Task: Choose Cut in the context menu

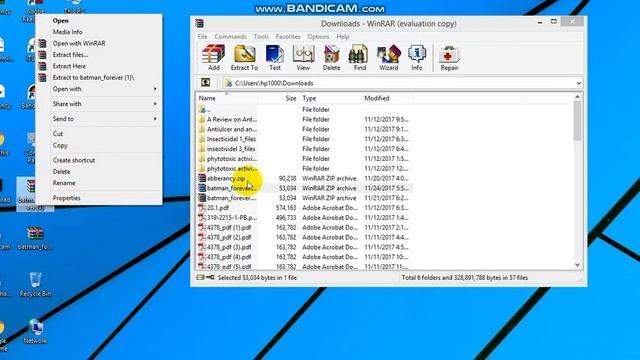Action: click(99, 134)
